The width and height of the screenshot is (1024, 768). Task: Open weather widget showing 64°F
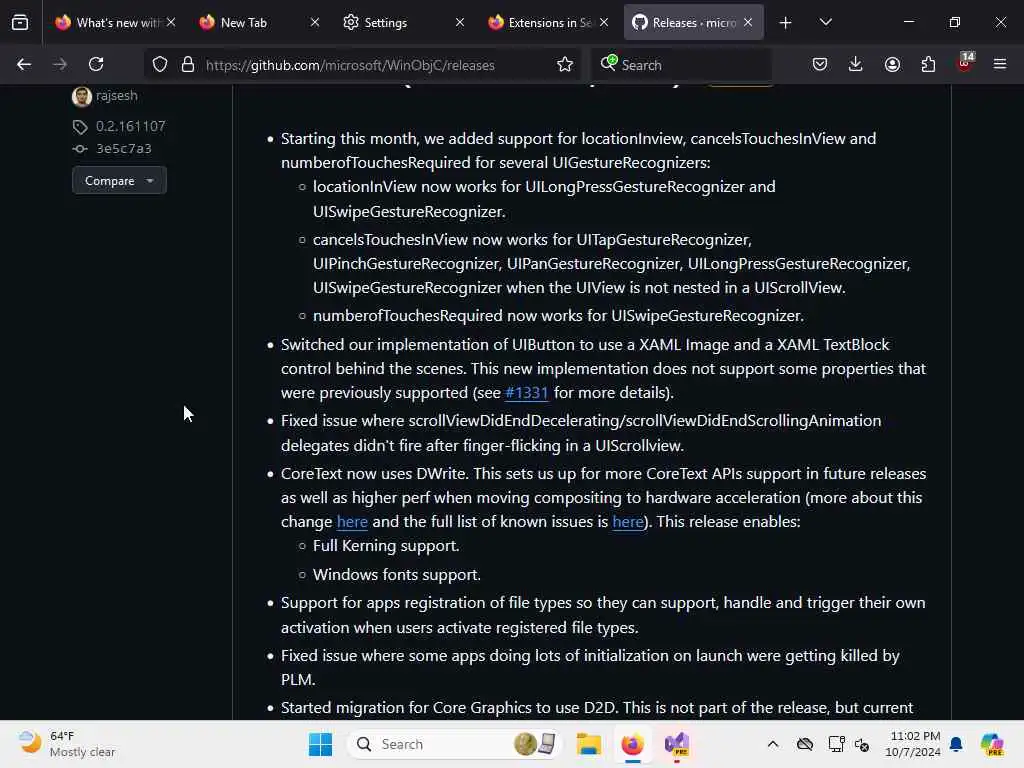coord(67,744)
